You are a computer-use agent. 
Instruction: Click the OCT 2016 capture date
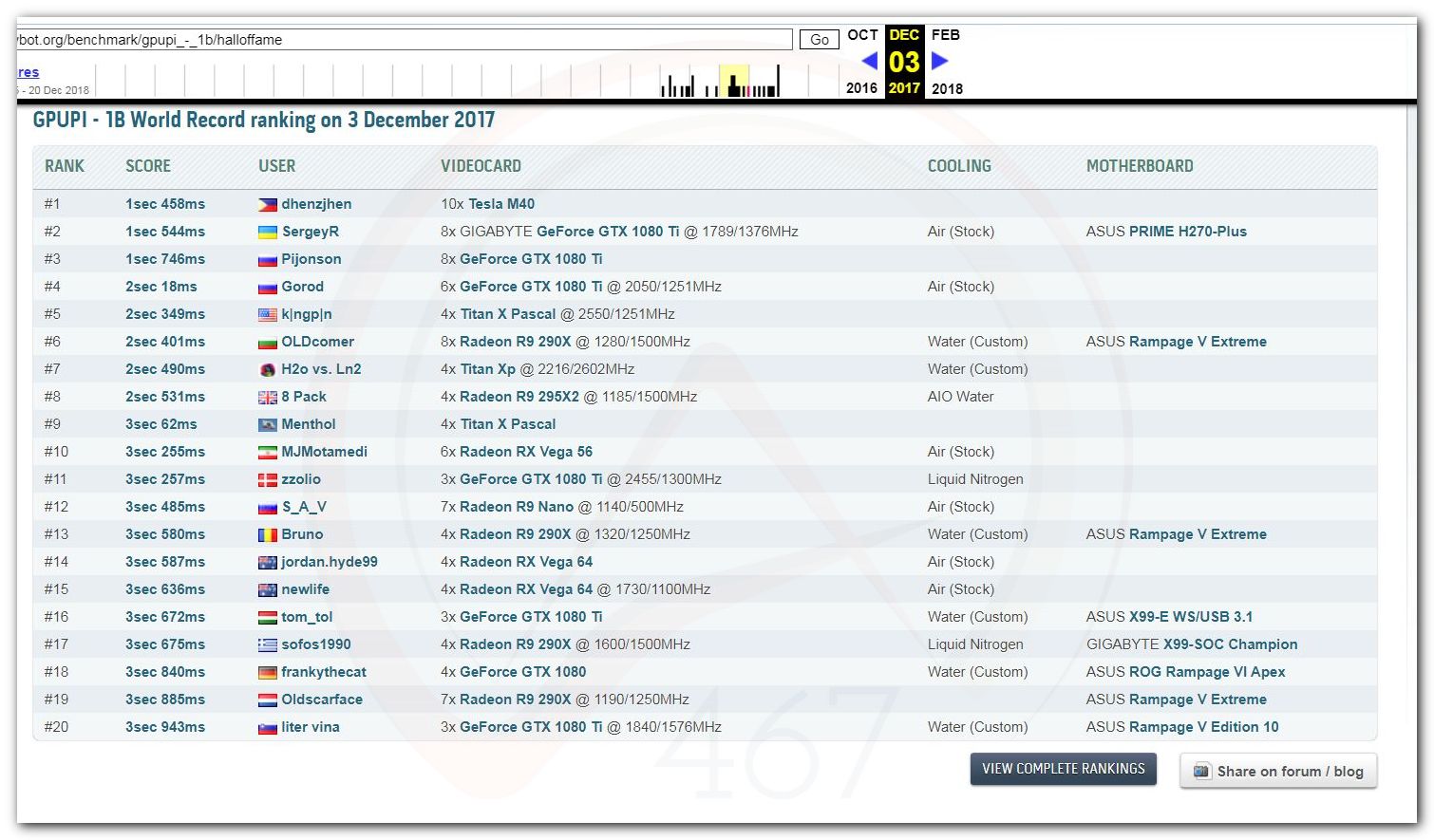tap(862, 35)
